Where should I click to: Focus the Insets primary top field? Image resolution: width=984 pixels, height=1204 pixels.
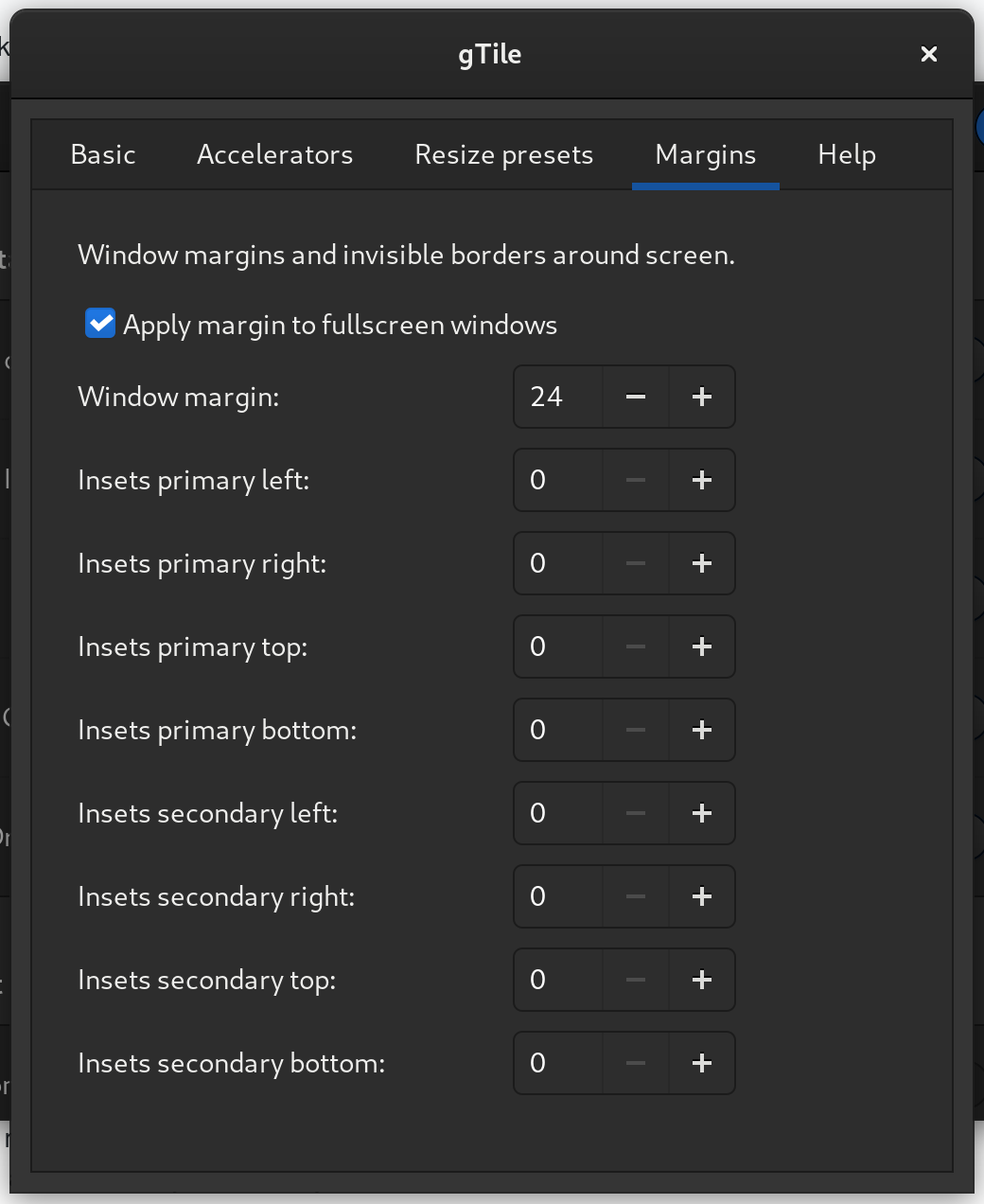pos(558,646)
